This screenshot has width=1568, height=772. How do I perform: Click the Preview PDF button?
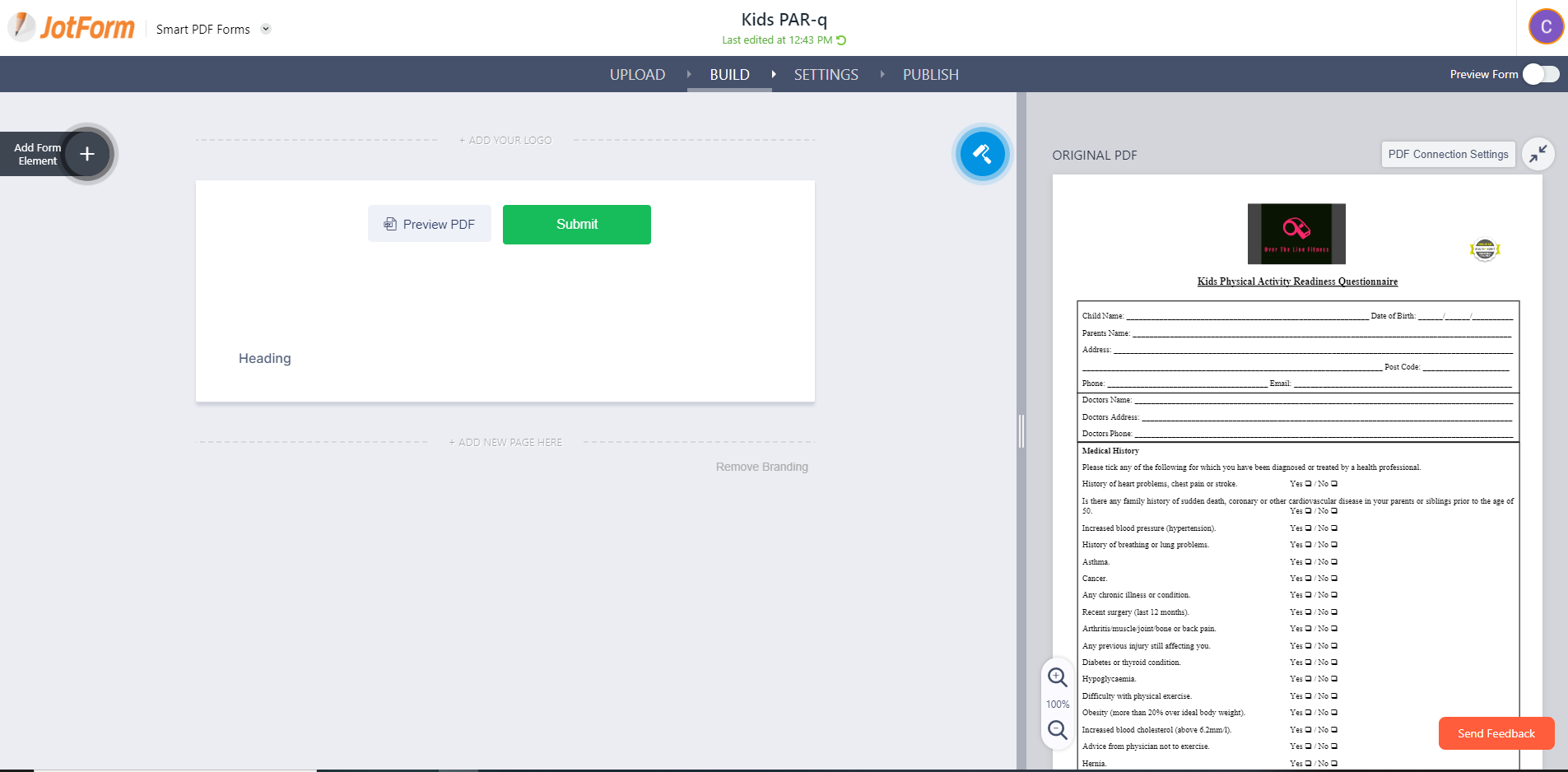click(430, 225)
